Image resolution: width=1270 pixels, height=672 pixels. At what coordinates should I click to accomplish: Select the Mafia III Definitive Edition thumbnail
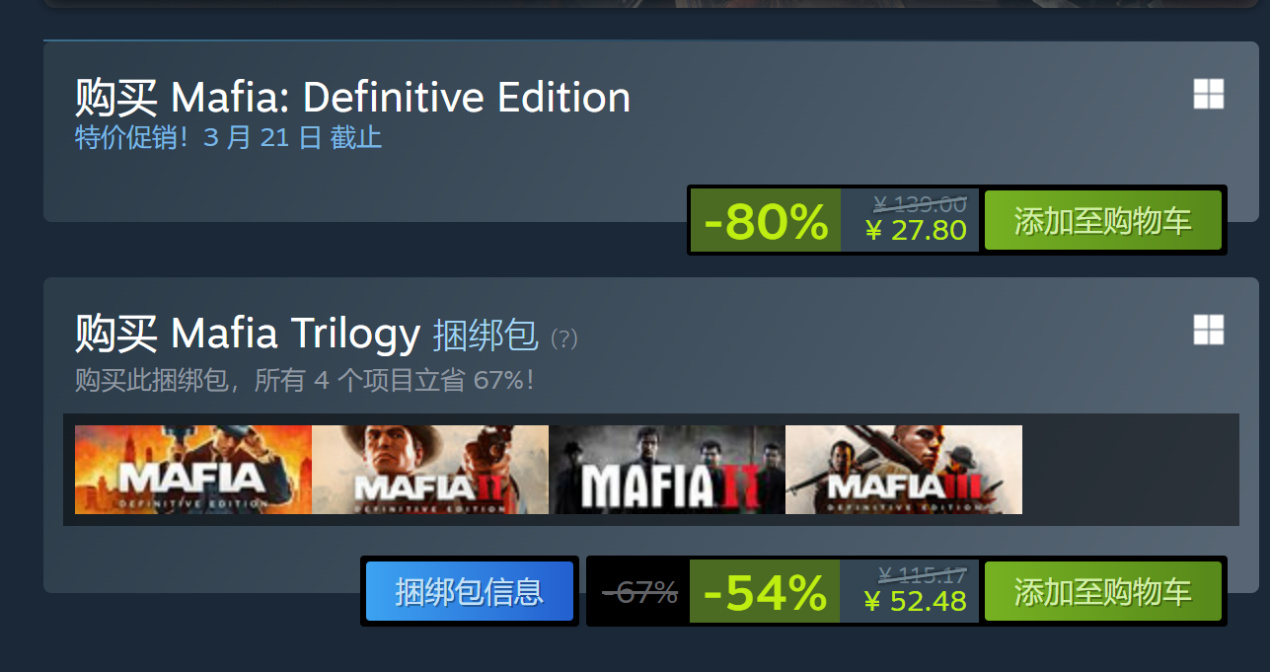904,470
